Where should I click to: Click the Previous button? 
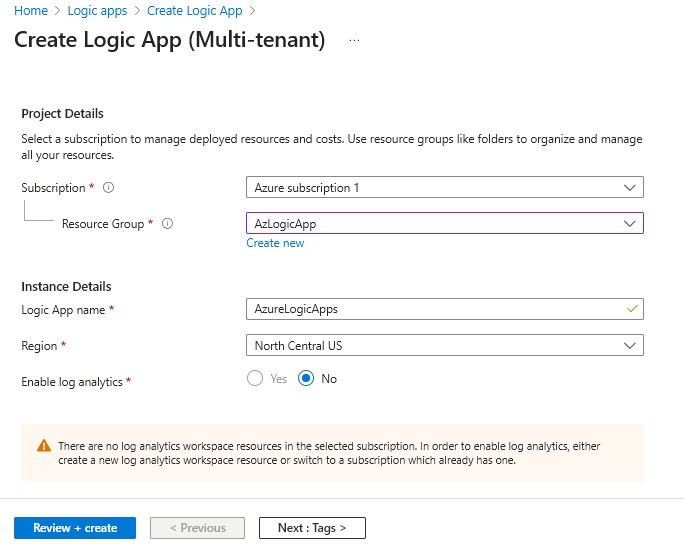pyautogui.click(x=197, y=528)
